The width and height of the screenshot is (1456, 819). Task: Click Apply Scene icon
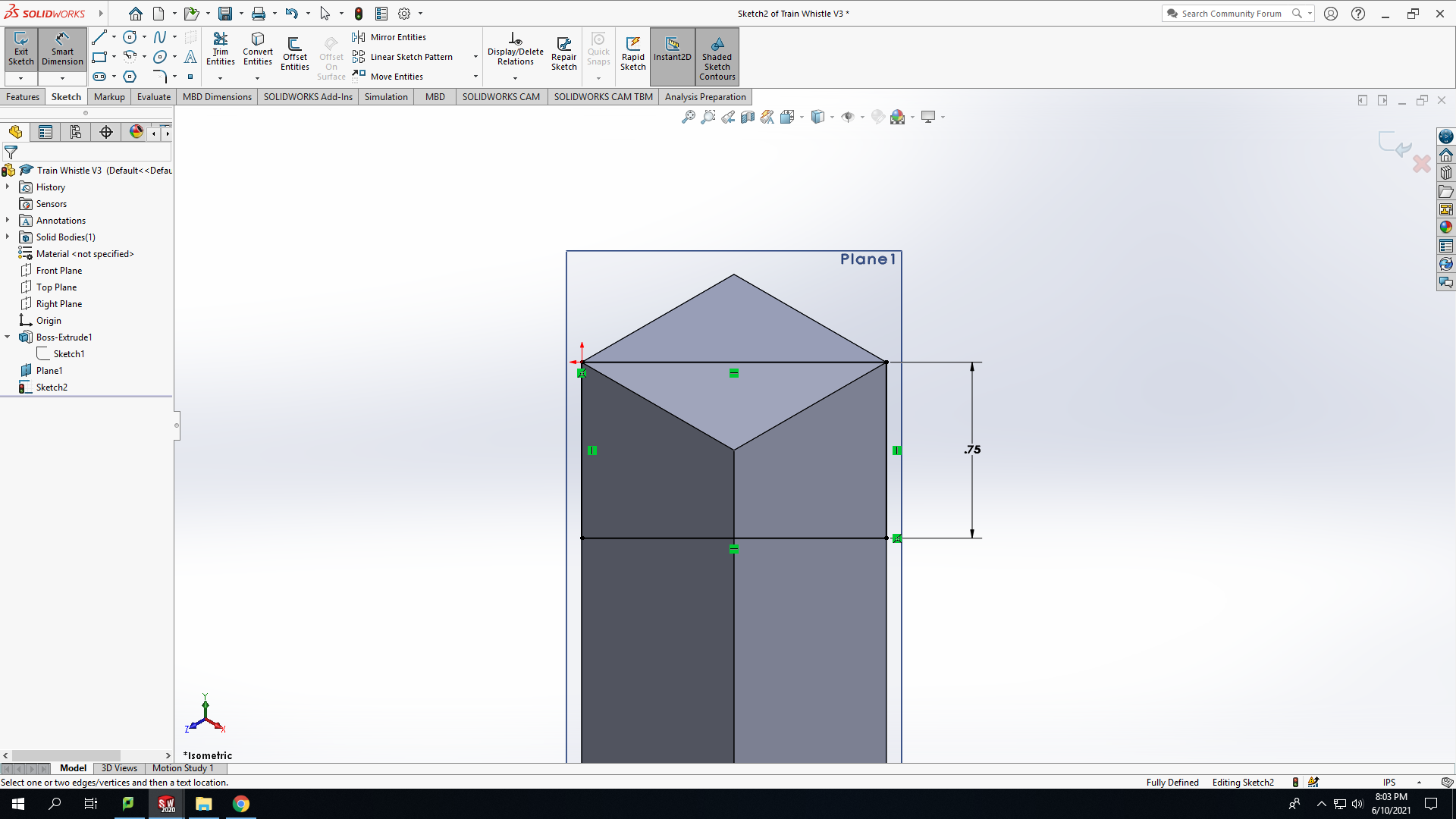coord(898,117)
